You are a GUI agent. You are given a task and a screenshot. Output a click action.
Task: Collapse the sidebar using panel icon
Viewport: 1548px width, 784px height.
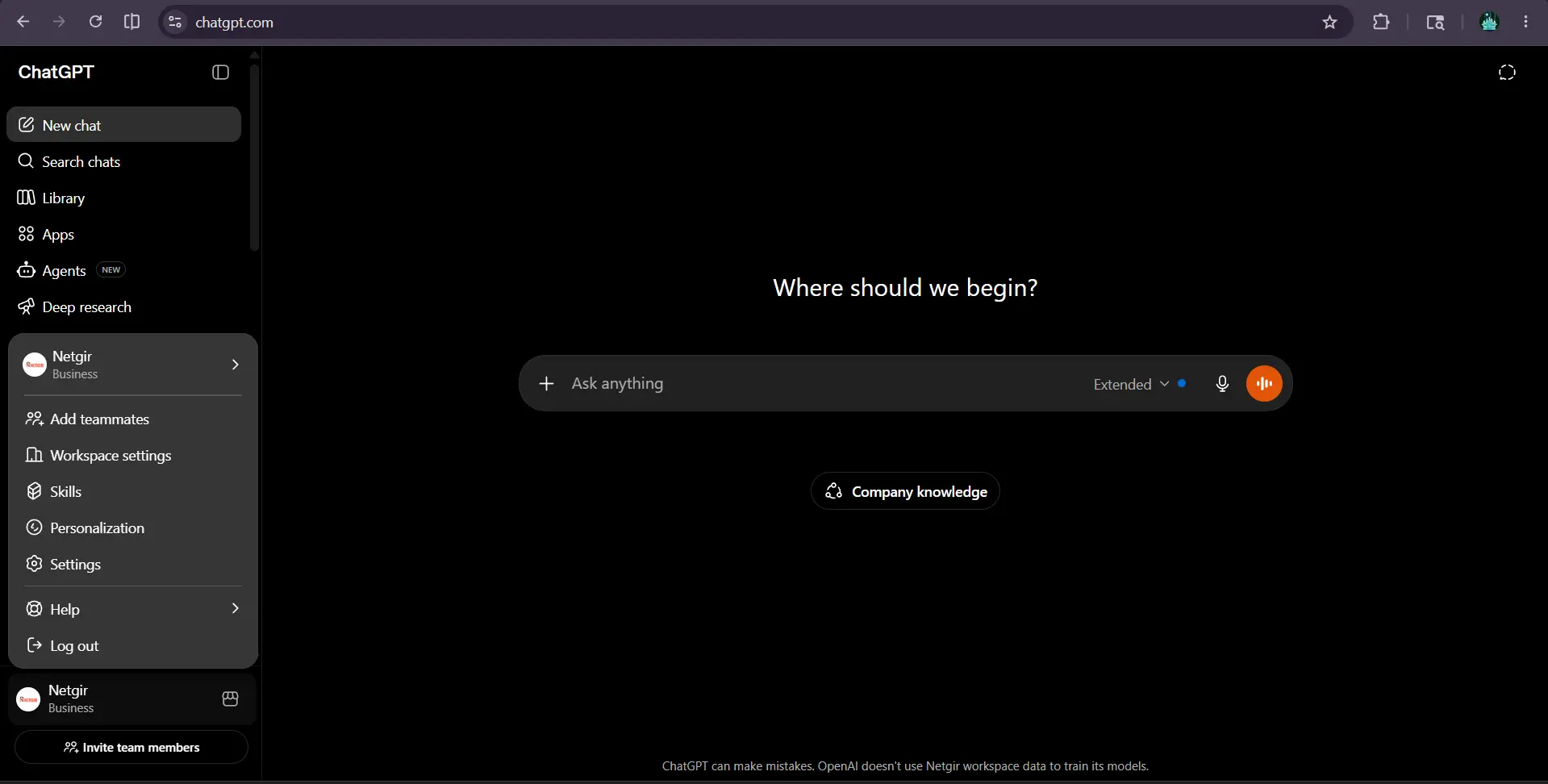[220, 73]
